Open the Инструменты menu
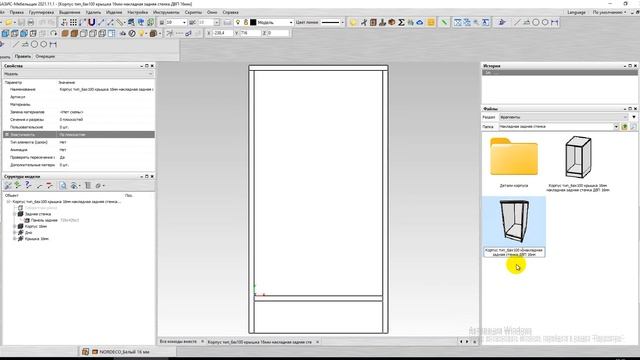Viewport: 640px width, 360px height. 166,12
